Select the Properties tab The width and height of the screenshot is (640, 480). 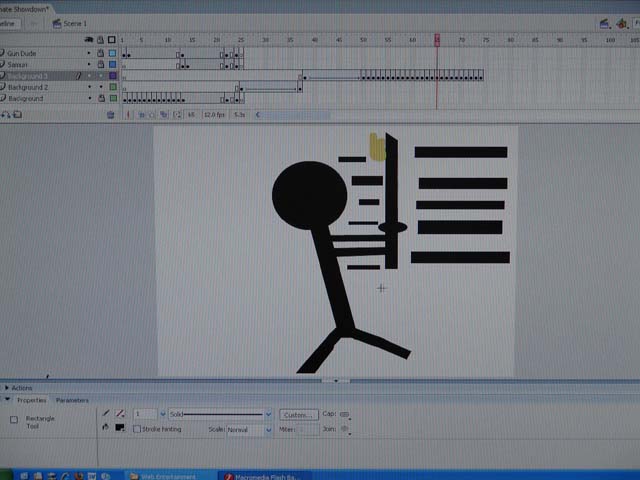(x=32, y=400)
